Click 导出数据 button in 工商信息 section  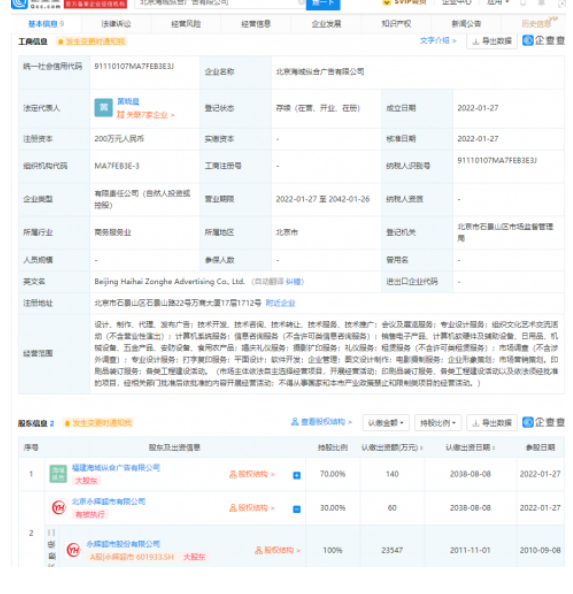click(492, 41)
